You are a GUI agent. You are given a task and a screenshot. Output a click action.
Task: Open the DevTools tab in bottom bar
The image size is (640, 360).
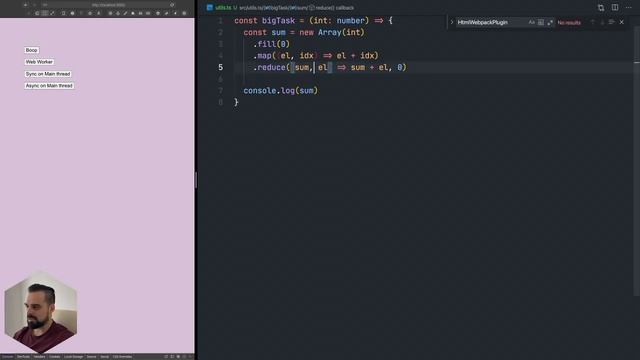pos(23,357)
